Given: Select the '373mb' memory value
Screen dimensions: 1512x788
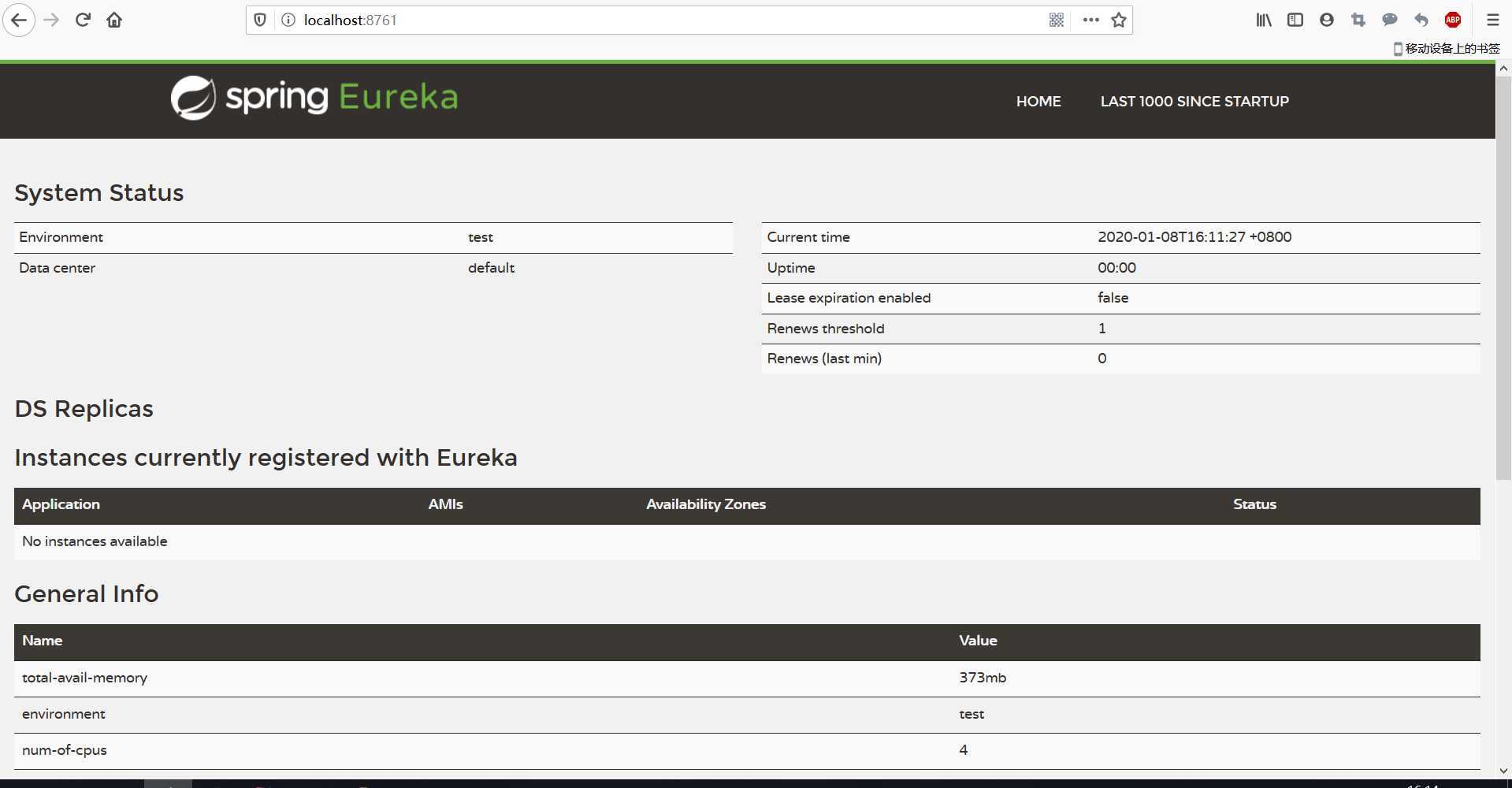Looking at the screenshot, I should (983, 678).
